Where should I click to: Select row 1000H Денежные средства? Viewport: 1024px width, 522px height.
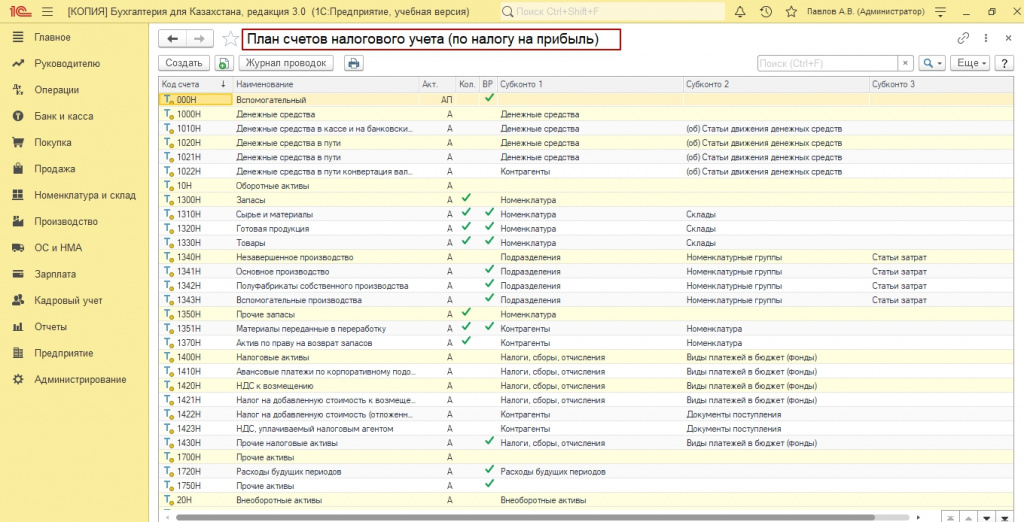(586, 114)
